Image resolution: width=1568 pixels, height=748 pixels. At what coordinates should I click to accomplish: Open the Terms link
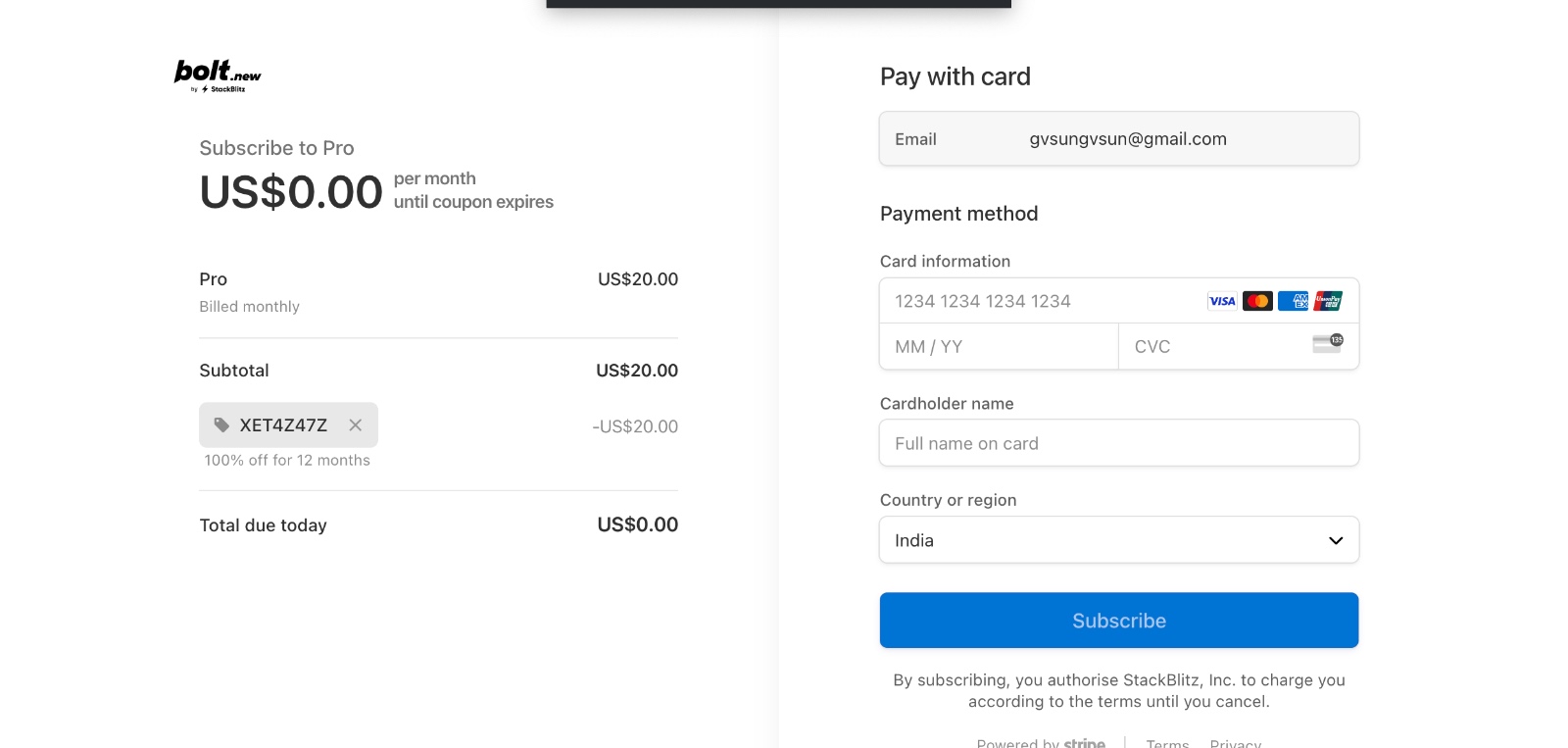pos(1167,743)
